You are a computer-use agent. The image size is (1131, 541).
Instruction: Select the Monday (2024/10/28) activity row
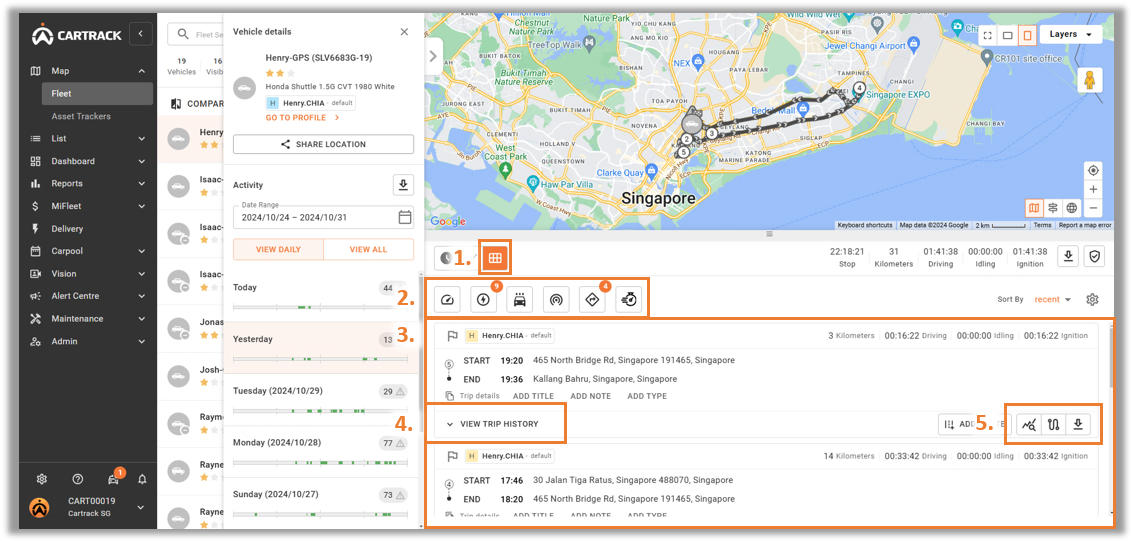(x=320, y=450)
